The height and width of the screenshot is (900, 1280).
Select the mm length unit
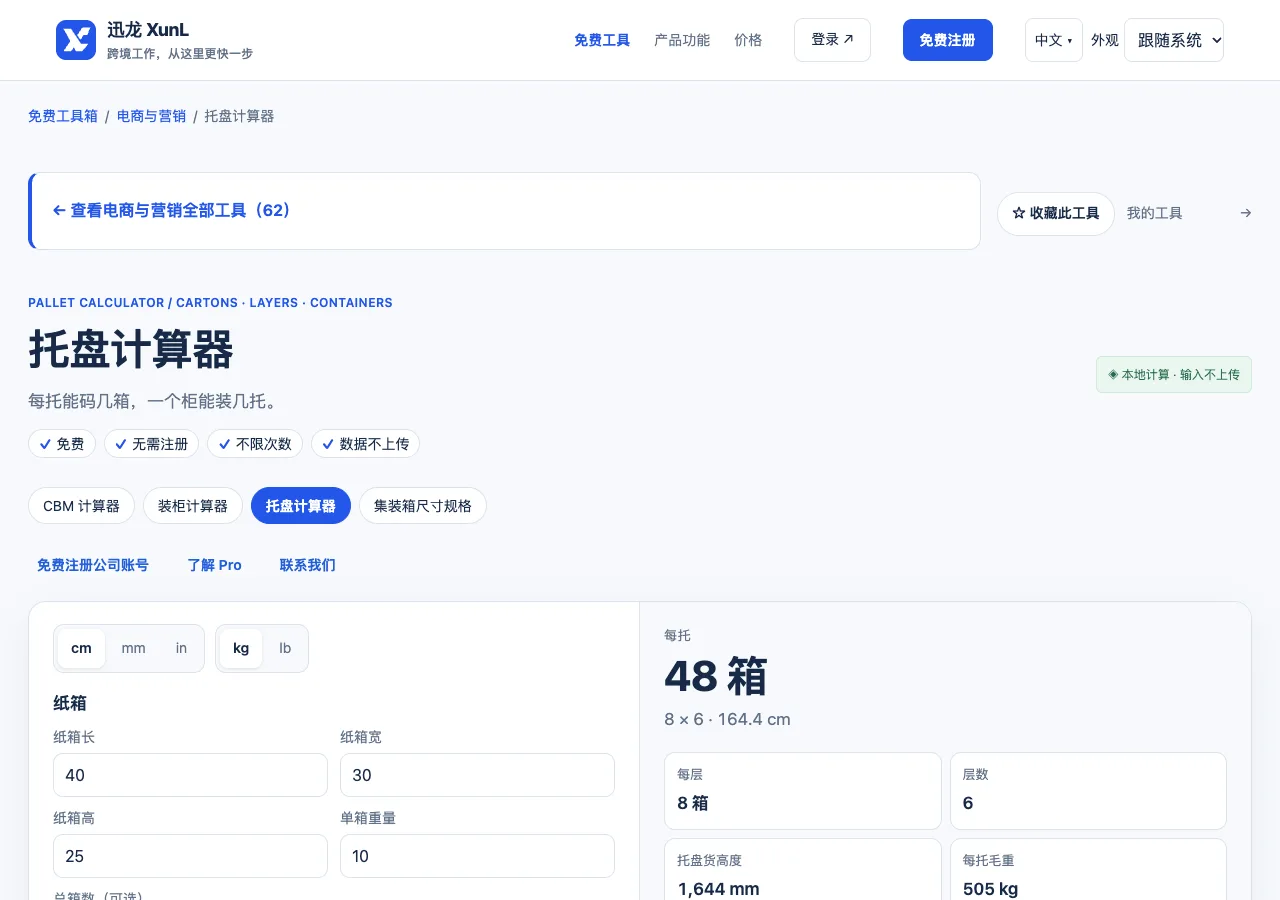[x=133, y=648]
